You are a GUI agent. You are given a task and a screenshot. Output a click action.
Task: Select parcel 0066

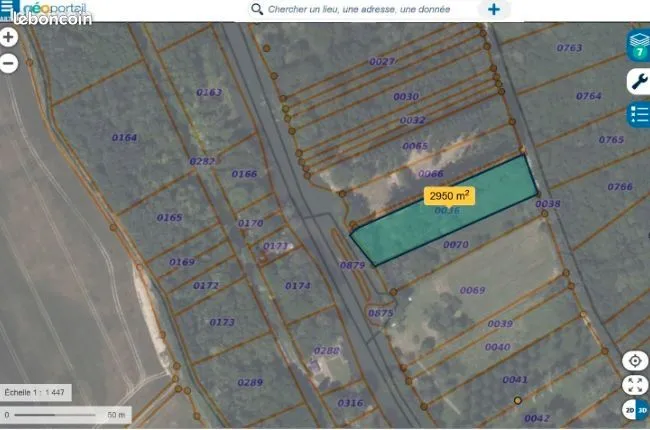431,173
